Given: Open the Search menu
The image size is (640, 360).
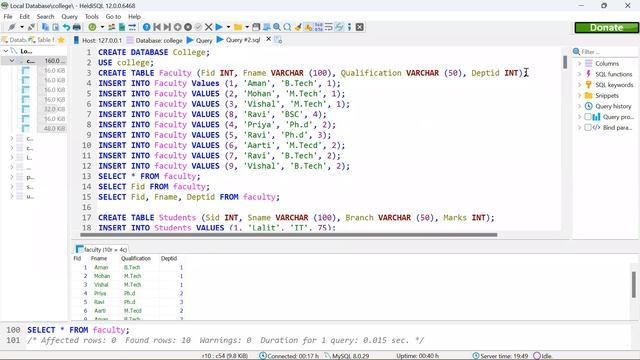Looking at the screenshot, I should [x=45, y=17].
